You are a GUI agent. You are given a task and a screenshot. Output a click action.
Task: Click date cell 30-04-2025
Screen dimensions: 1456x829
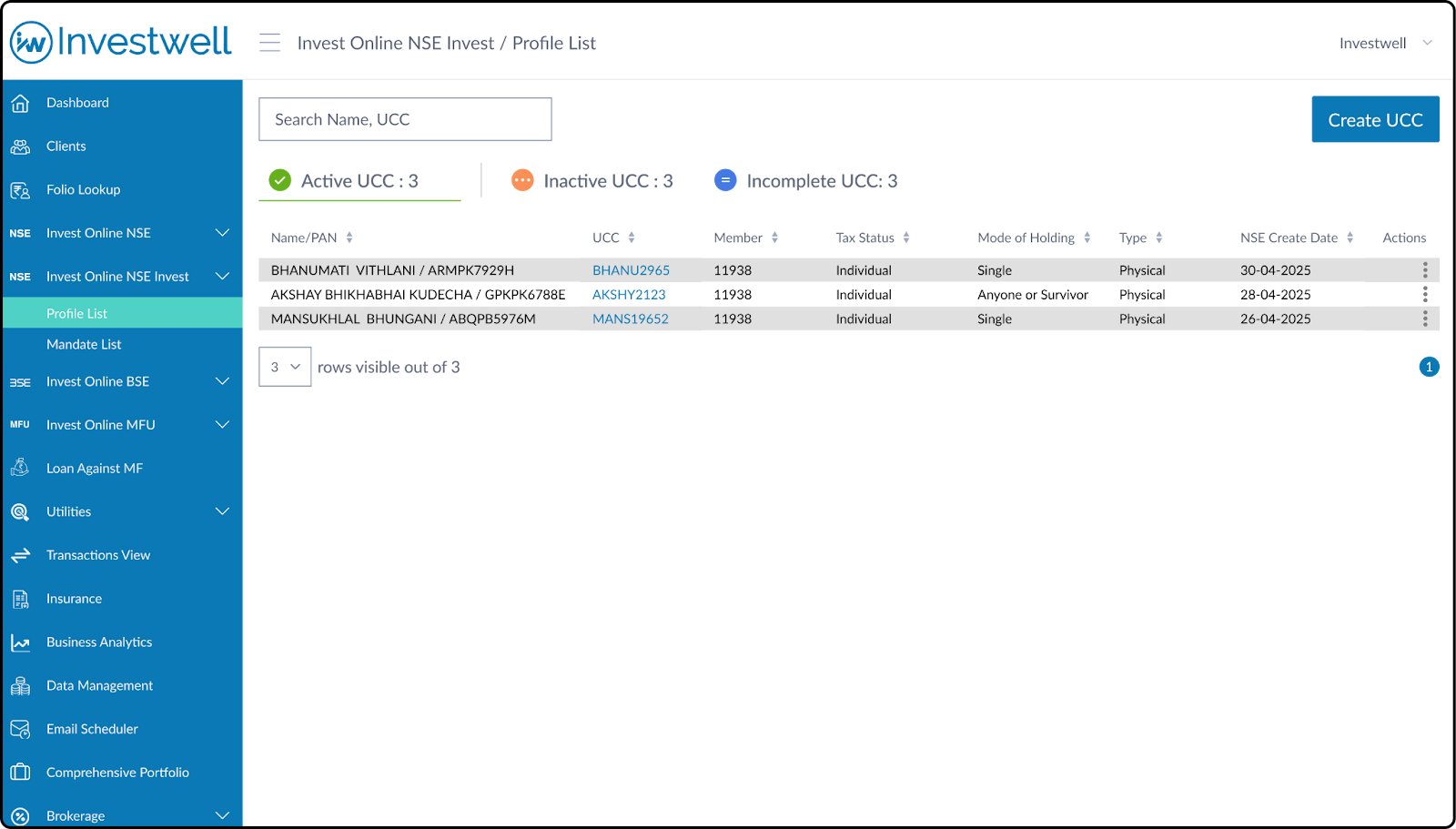click(1275, 270)
